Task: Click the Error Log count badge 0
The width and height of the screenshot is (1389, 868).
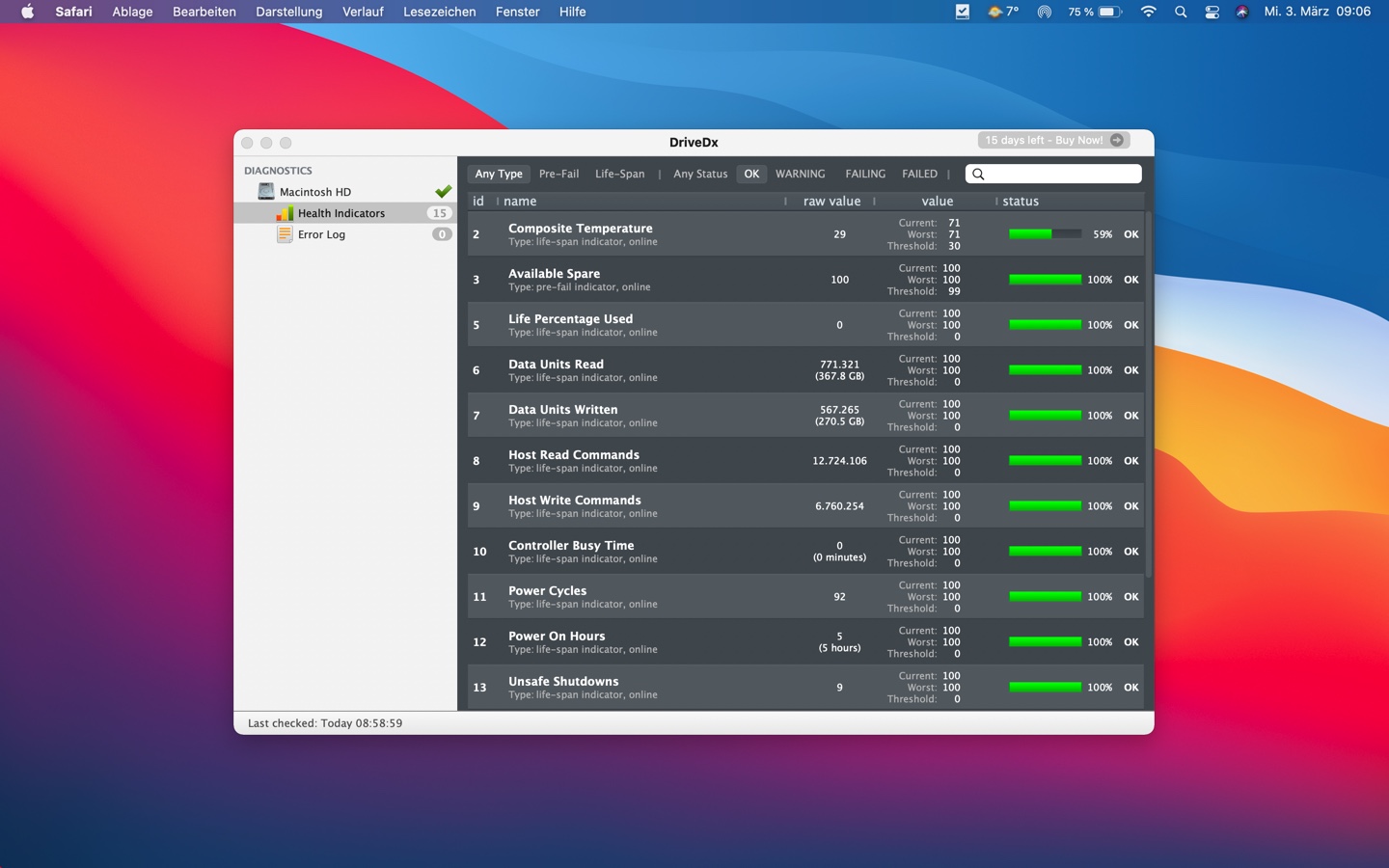Action: (x=442, y=234)
